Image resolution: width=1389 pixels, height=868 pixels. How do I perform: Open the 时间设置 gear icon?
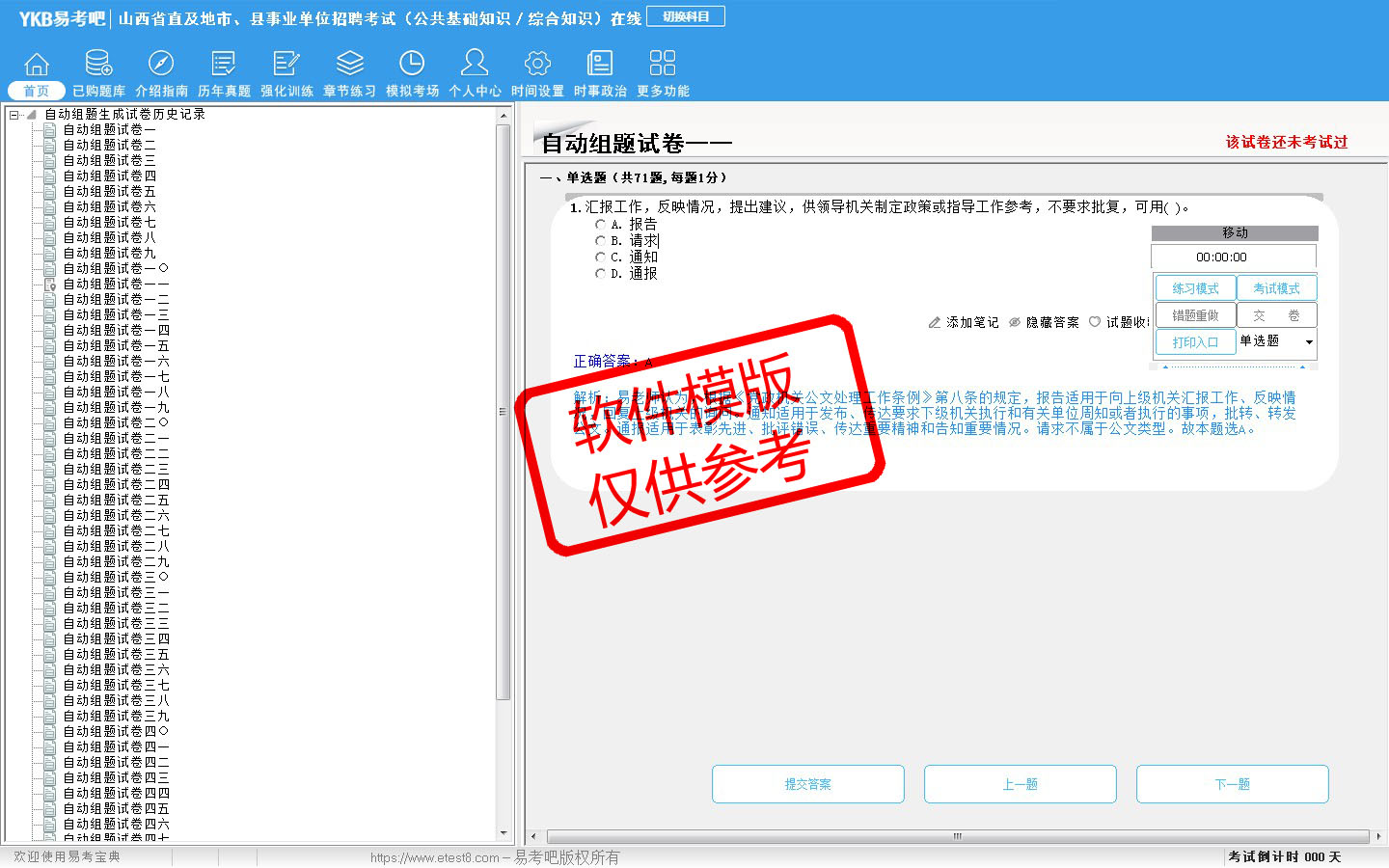tap(537, 64)
